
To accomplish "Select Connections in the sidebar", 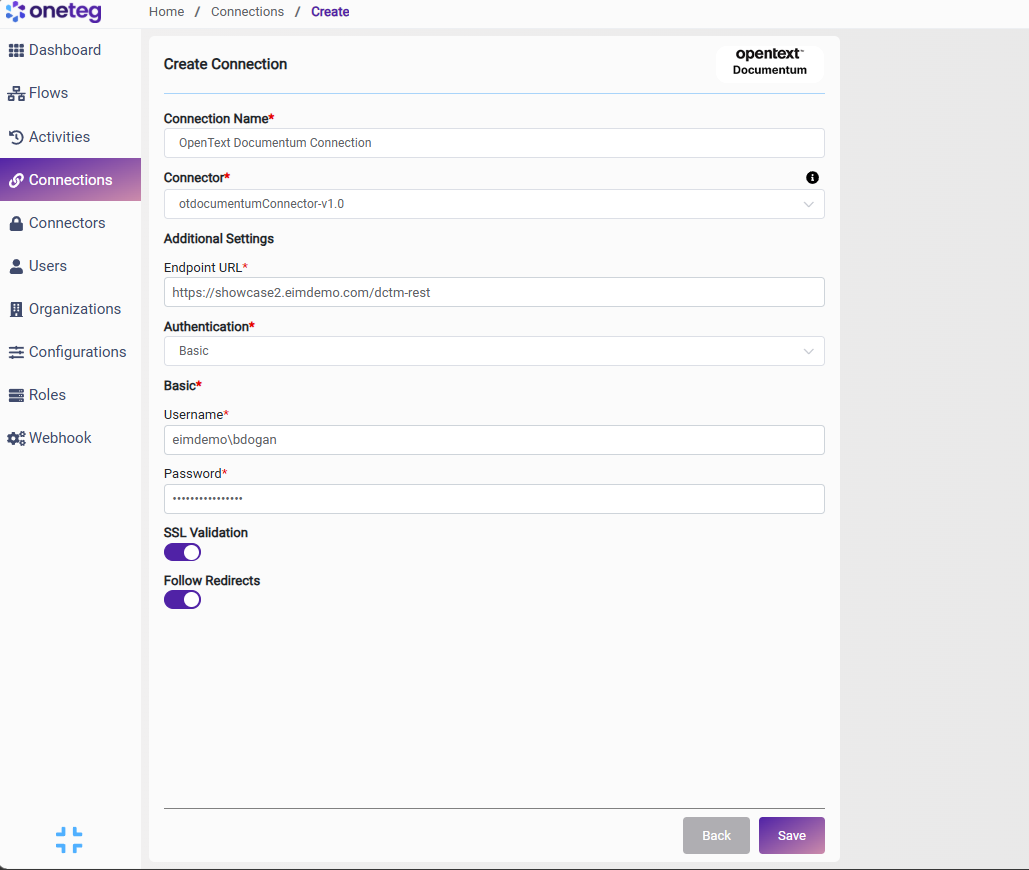I will click(70, 180).
